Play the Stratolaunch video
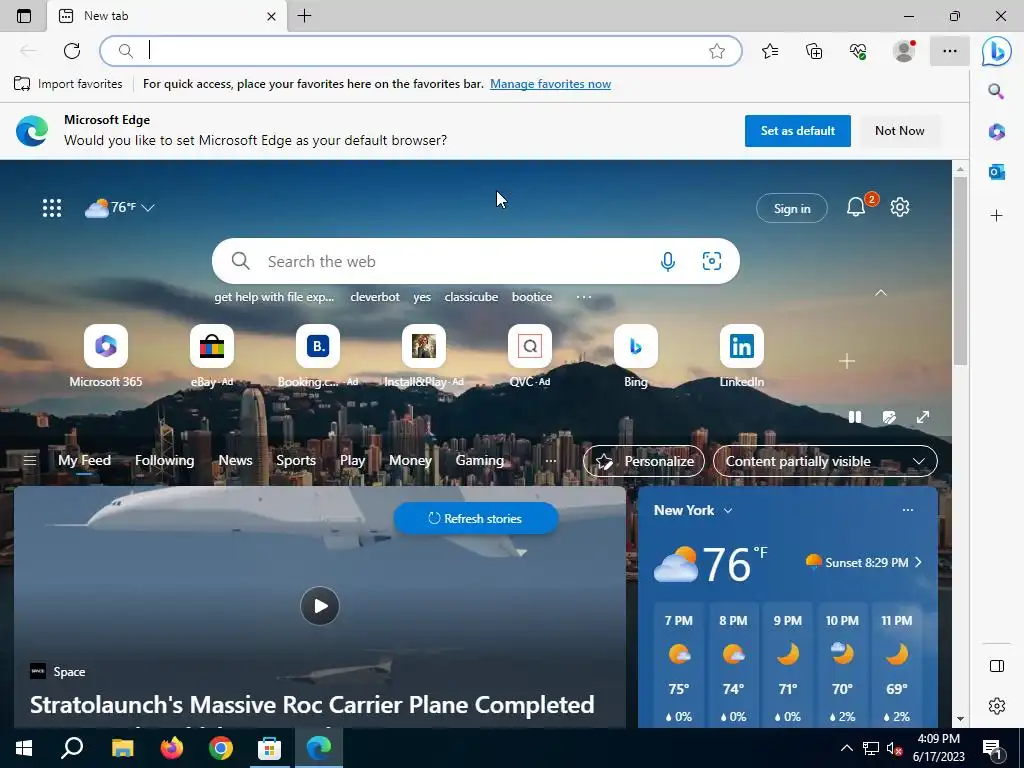 319,606
